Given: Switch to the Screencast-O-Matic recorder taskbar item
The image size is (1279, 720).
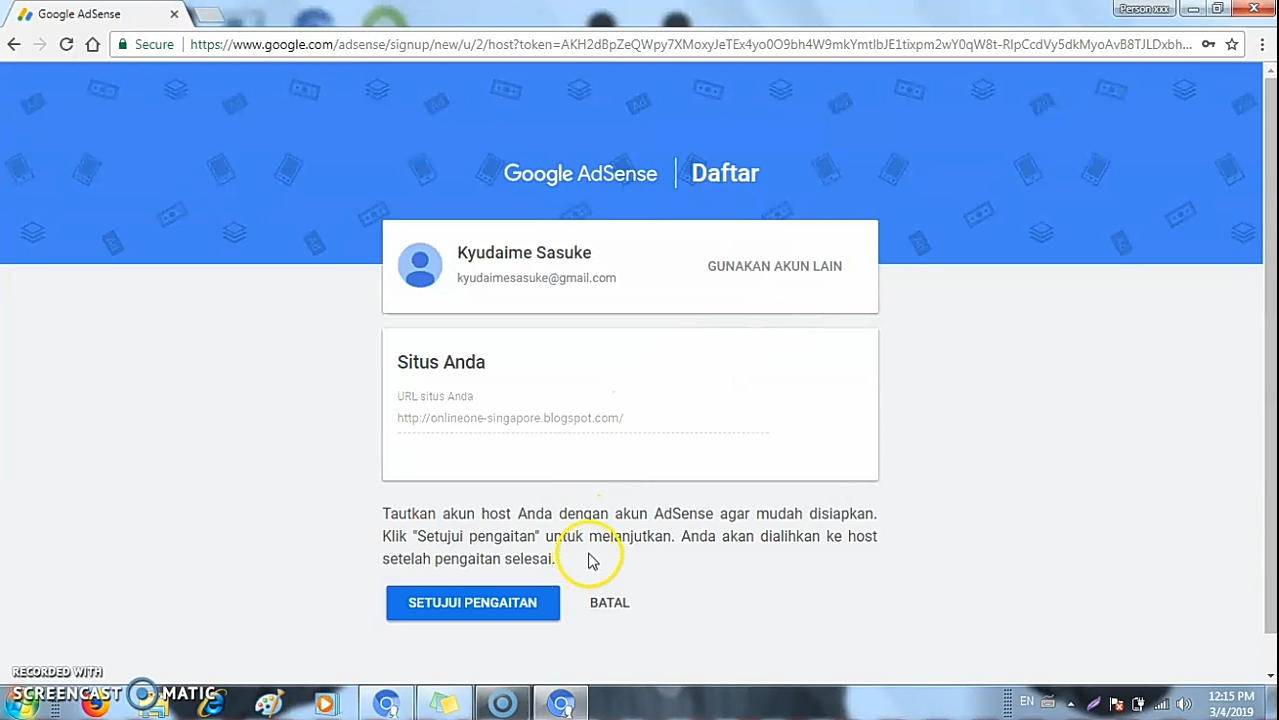Looking at the screenshot, I should coord(502,704).
